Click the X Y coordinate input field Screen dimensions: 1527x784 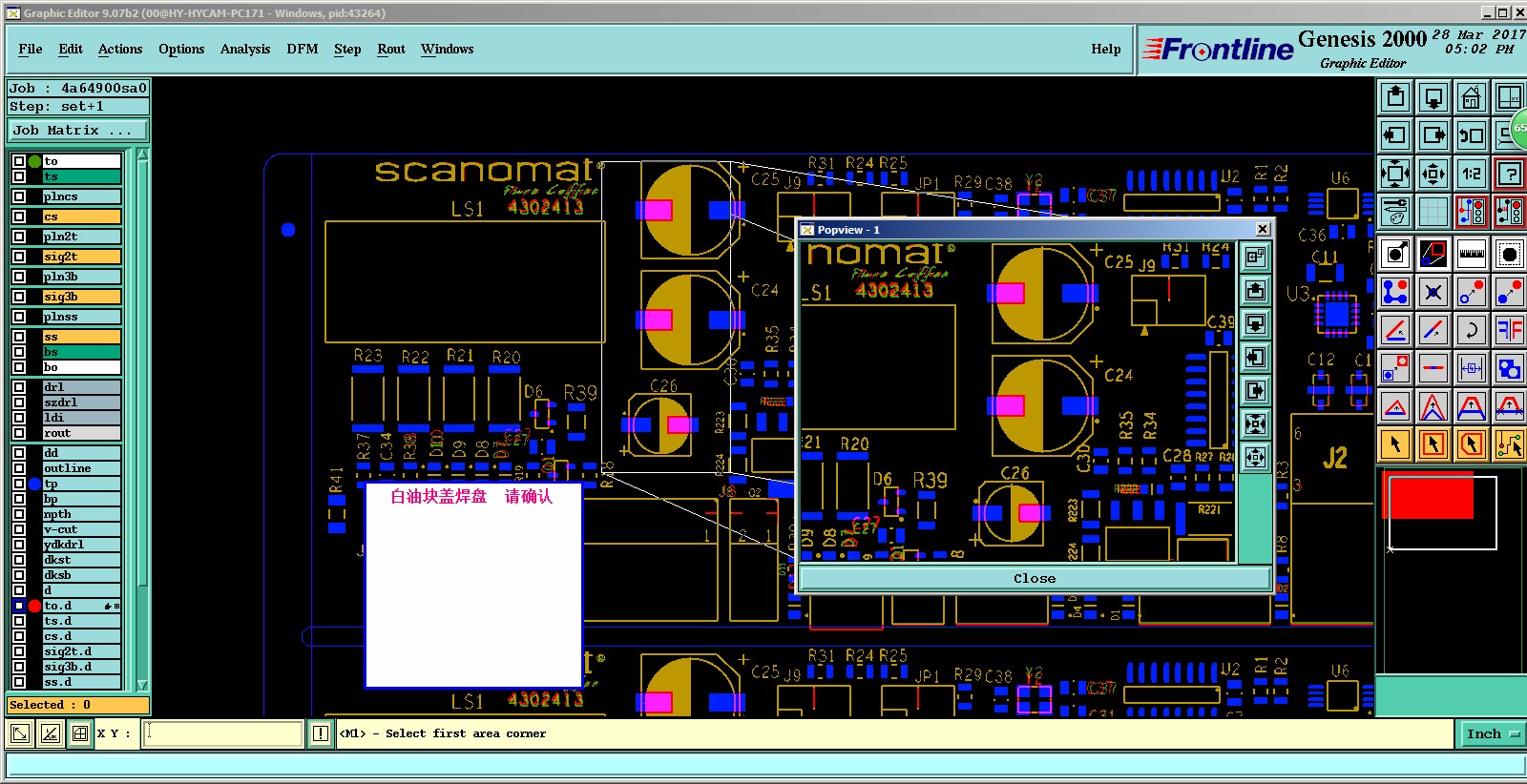click(223, 733)
